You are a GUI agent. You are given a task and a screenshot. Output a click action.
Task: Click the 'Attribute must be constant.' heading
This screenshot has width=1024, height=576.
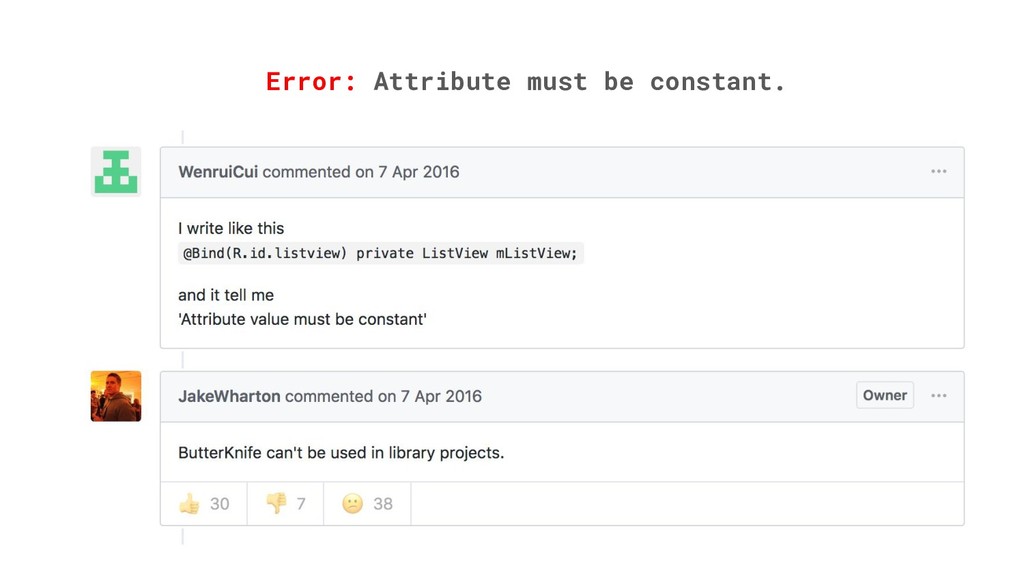pos(579,82)
